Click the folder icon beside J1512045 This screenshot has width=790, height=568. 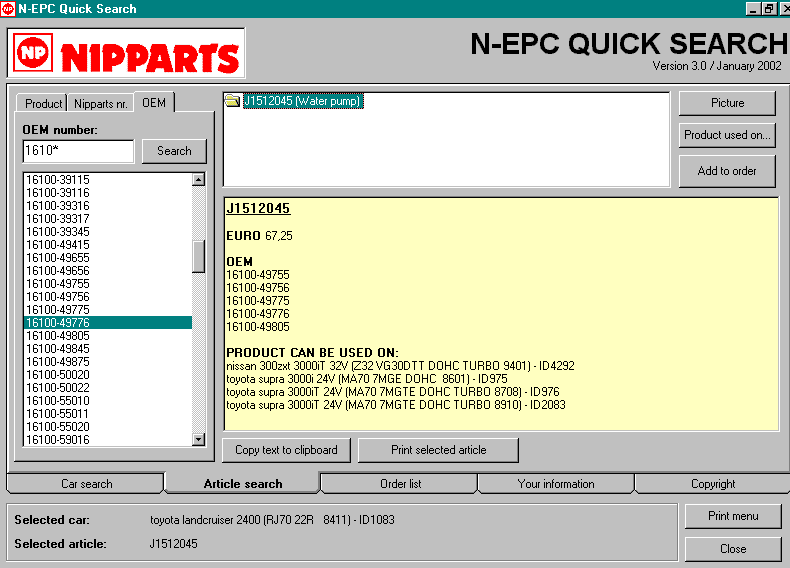232,101
